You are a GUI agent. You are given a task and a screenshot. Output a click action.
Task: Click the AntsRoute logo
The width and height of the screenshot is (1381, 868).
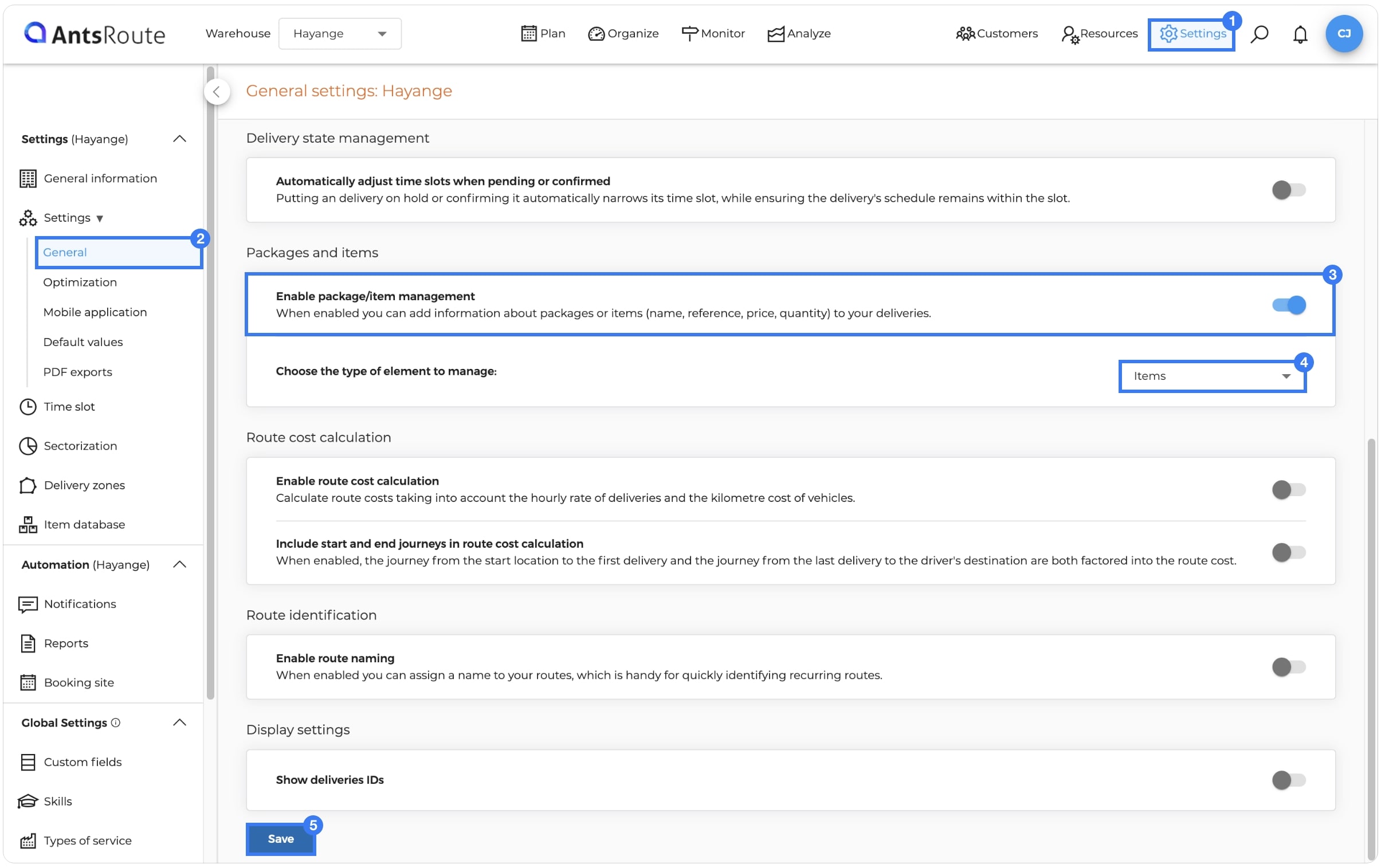pos(95,34)
